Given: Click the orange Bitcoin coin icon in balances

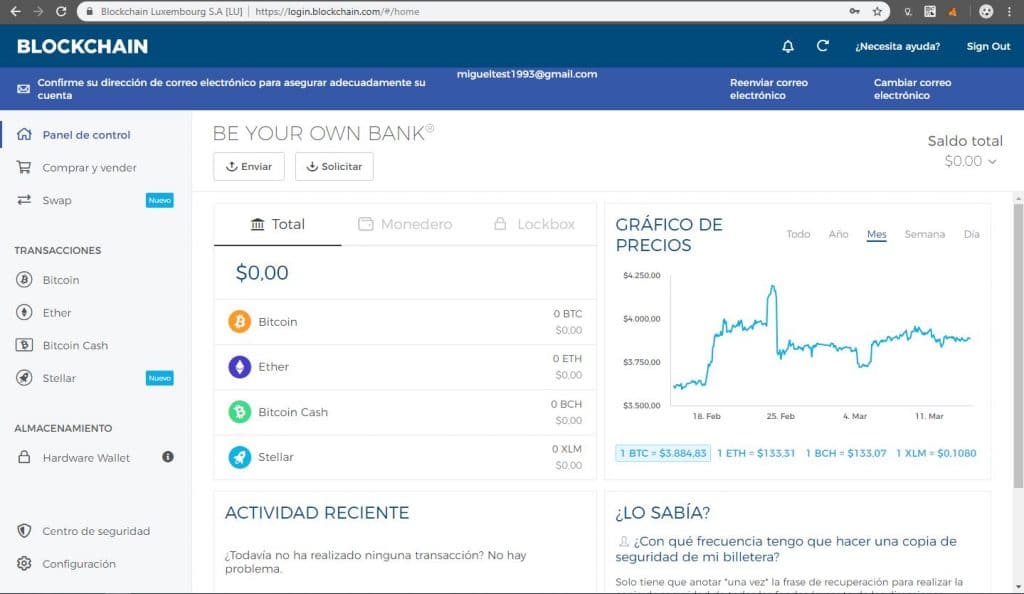Looking at the screenshot, I should [240, 322].
